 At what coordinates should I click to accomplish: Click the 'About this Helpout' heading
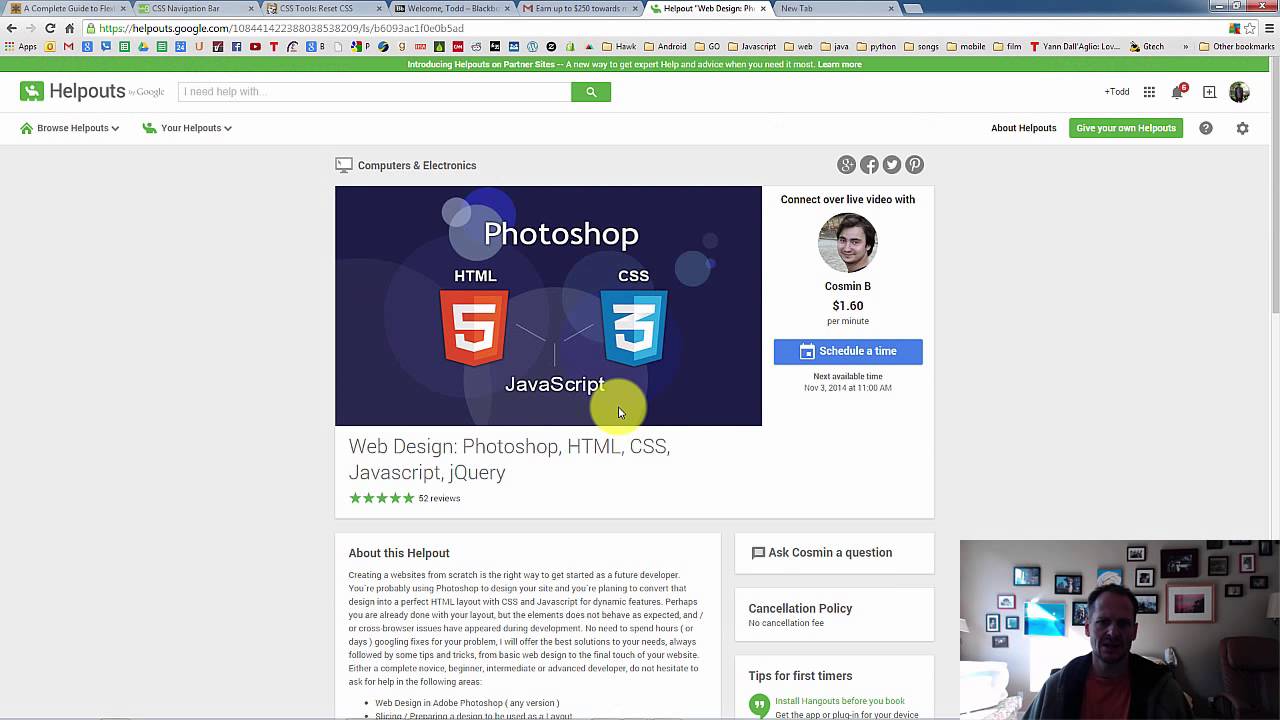click(x=399, y=553)
